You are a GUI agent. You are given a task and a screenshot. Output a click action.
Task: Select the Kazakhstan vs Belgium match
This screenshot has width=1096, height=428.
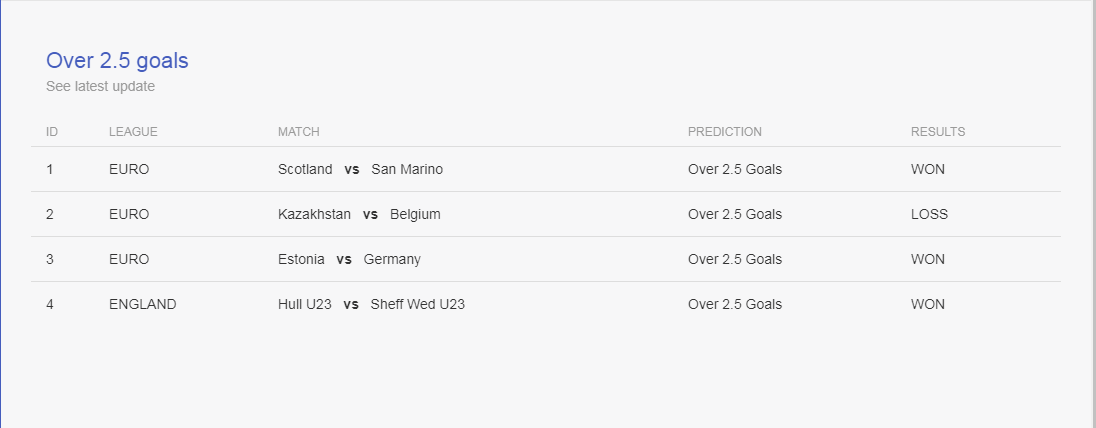[x=359, y=214]
